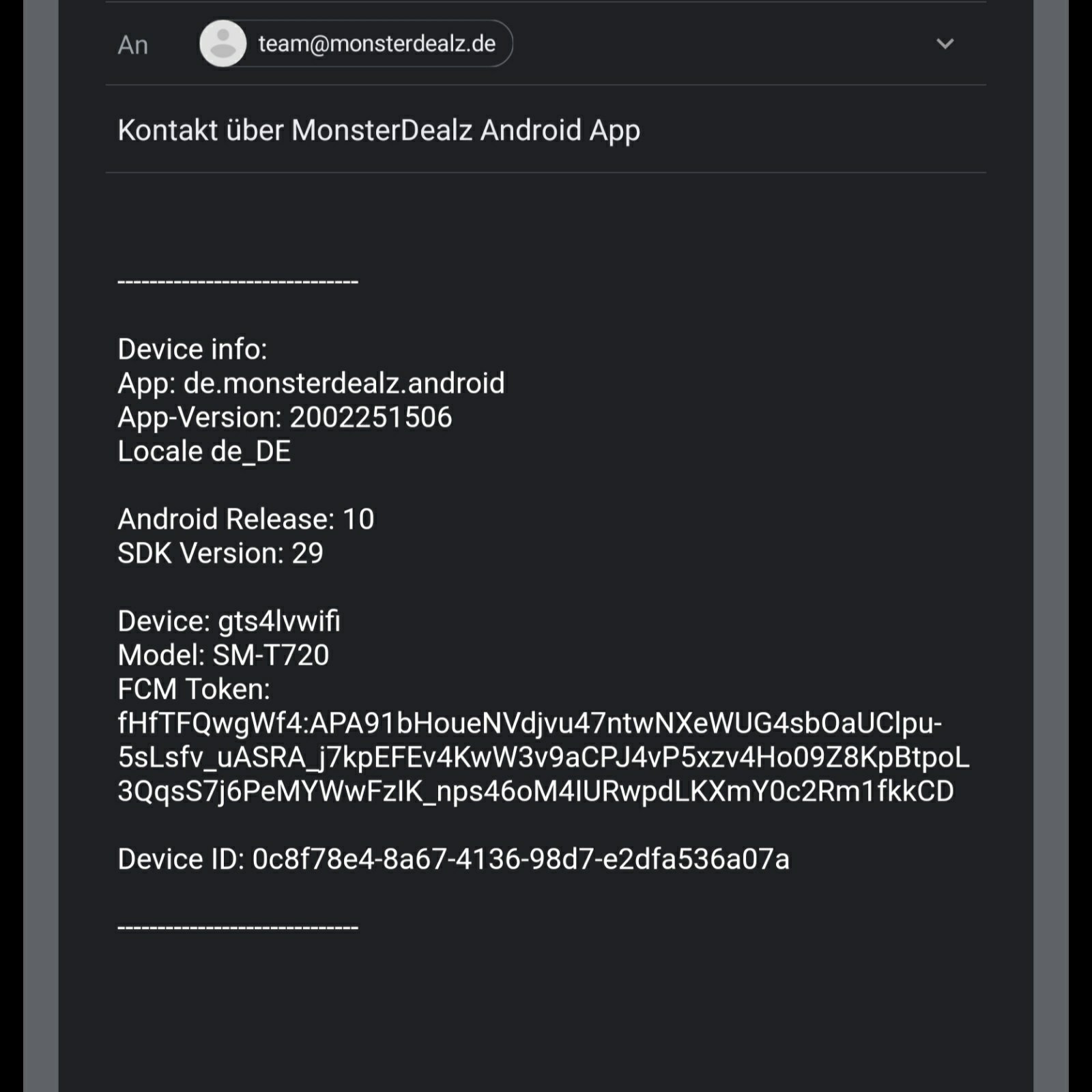Image resolution: width=1092 pixels, height=1092 pixels.
Task: Click the Device ID line in body
Action: pos(453,859)
